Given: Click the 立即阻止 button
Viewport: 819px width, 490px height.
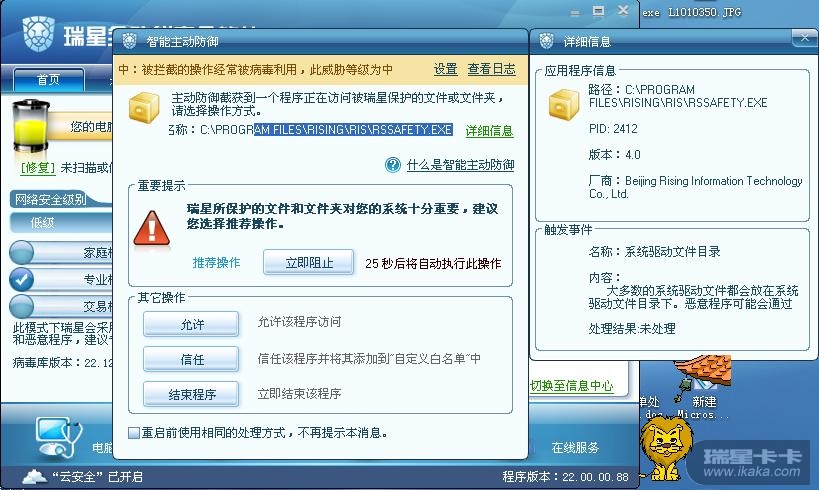Looking at the screenshot, I should click(x=309, y=262).
